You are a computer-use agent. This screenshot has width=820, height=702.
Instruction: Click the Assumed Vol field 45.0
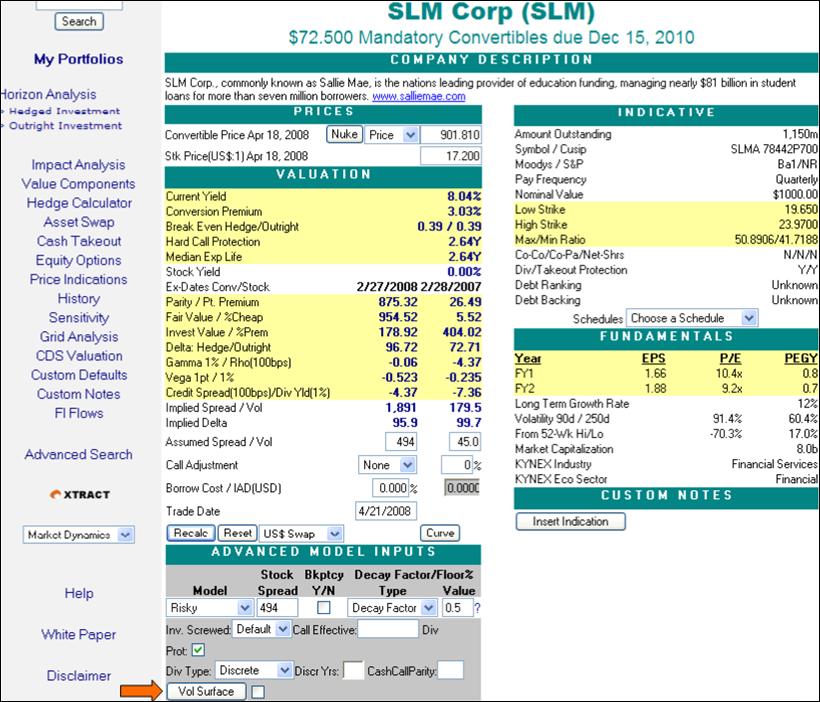point(464,442)
